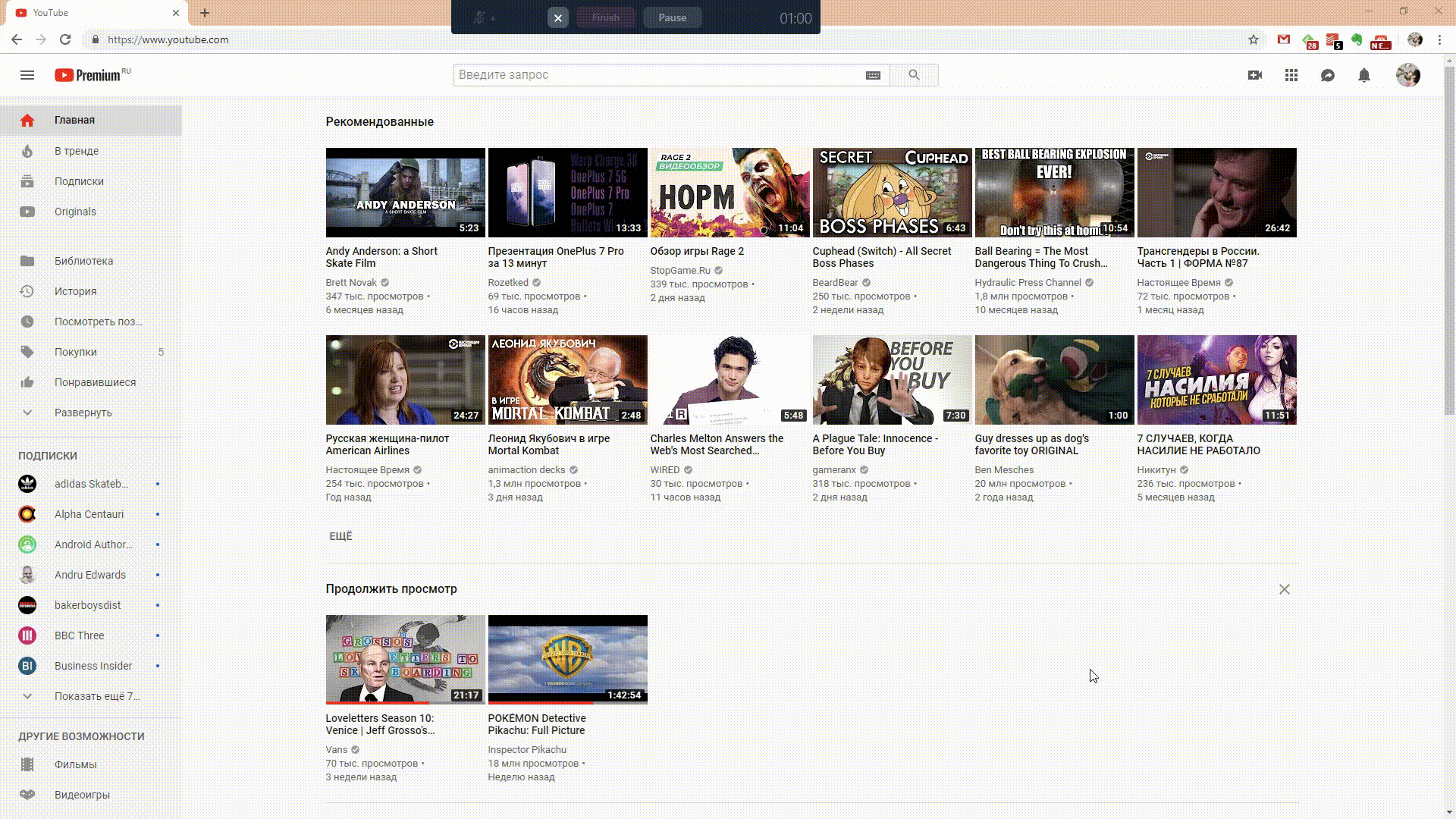Viewport: 1456px width, 819px height.
Task: Dismiss the 'Продолжить просмотр' section
Action: tap(1285, 589)
